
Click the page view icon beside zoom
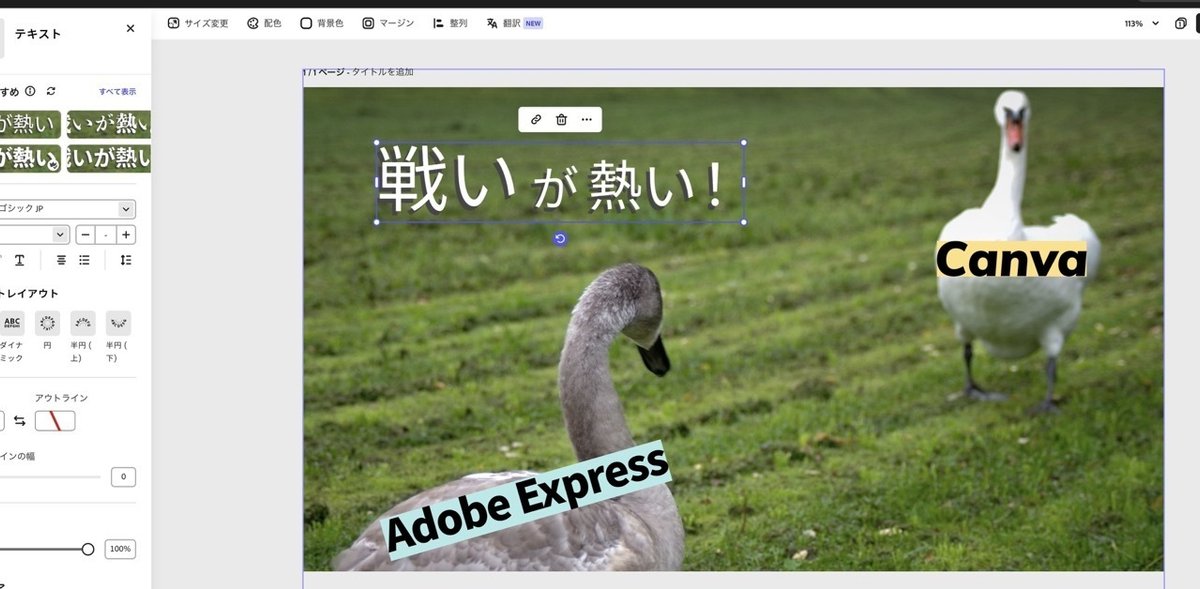click(x=1181, y=23)
